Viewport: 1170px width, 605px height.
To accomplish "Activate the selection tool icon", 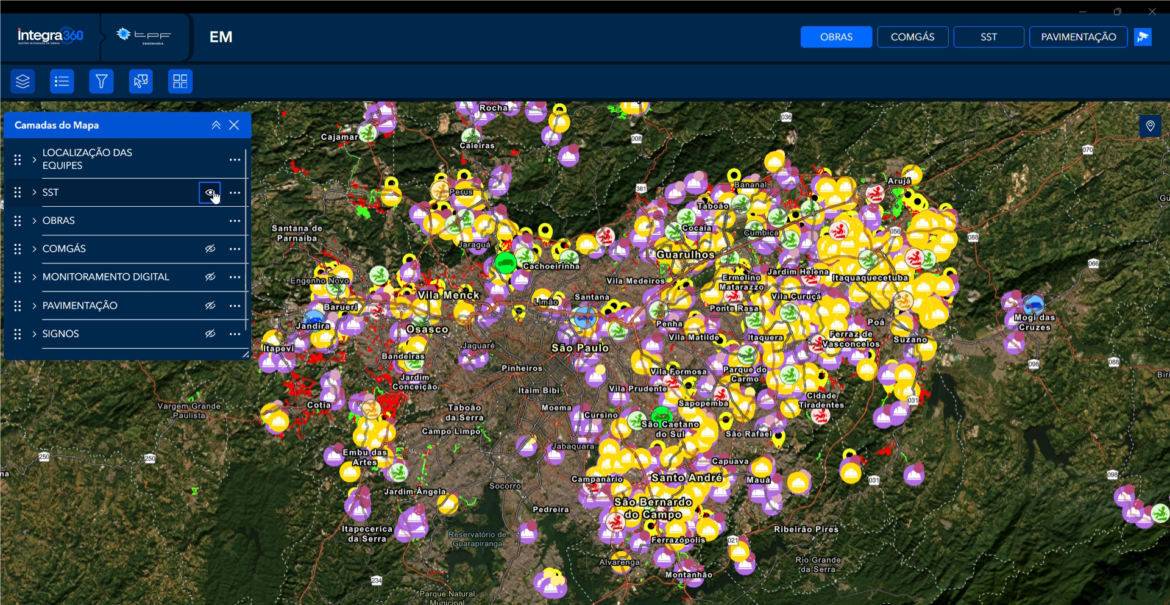I will point(141,81).
